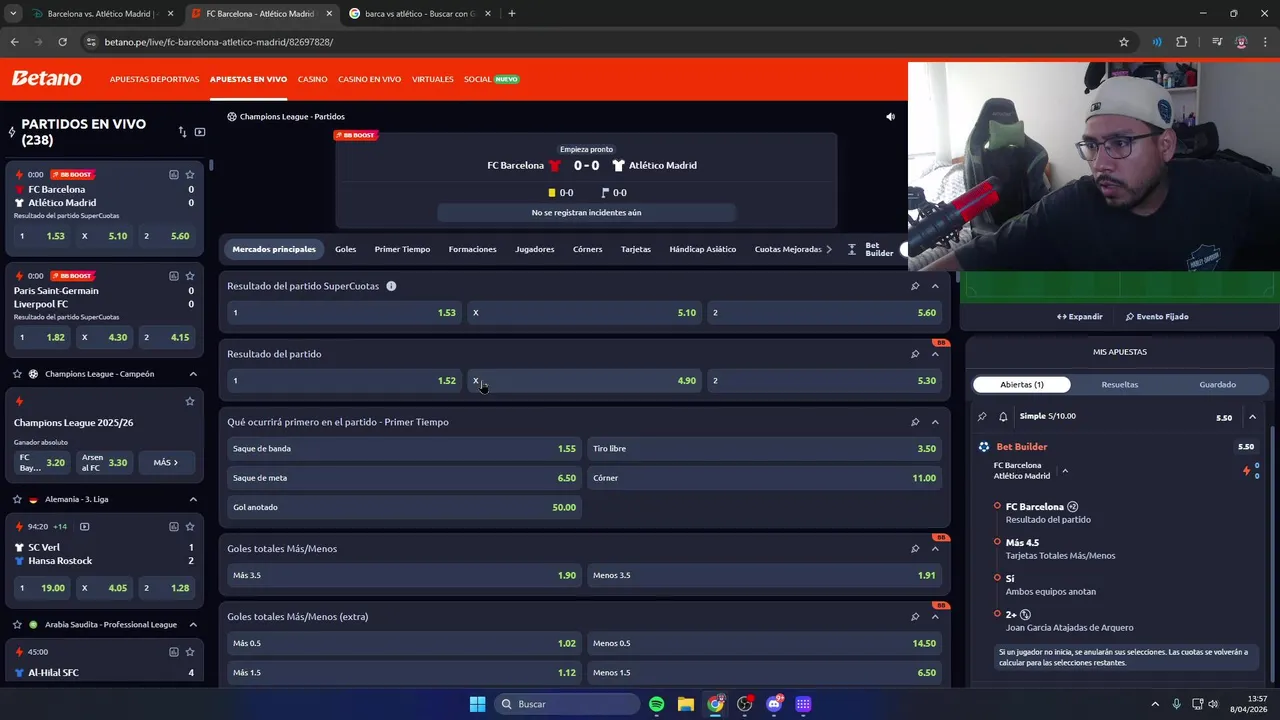Sort the live matches list icon
Viewport: 1280px width, 720px height.
(x=182, y=132)
